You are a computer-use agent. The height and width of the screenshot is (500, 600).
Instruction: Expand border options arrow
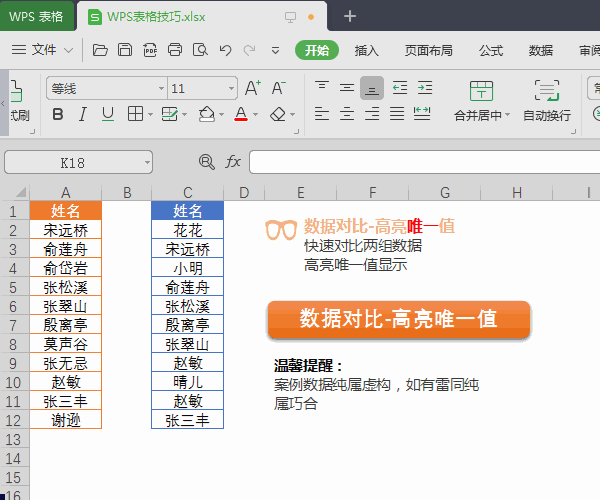pos(150,114)
